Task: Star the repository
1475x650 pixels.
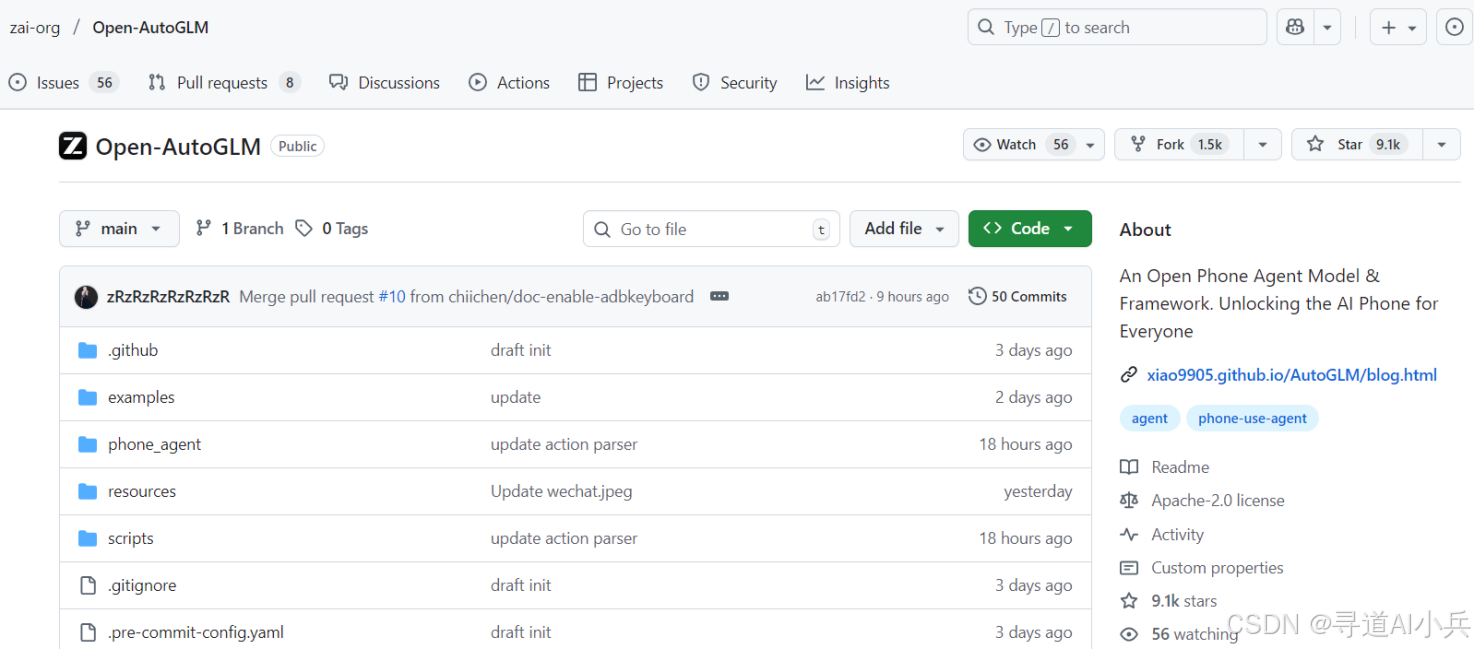Action: tap(1357, 145)
